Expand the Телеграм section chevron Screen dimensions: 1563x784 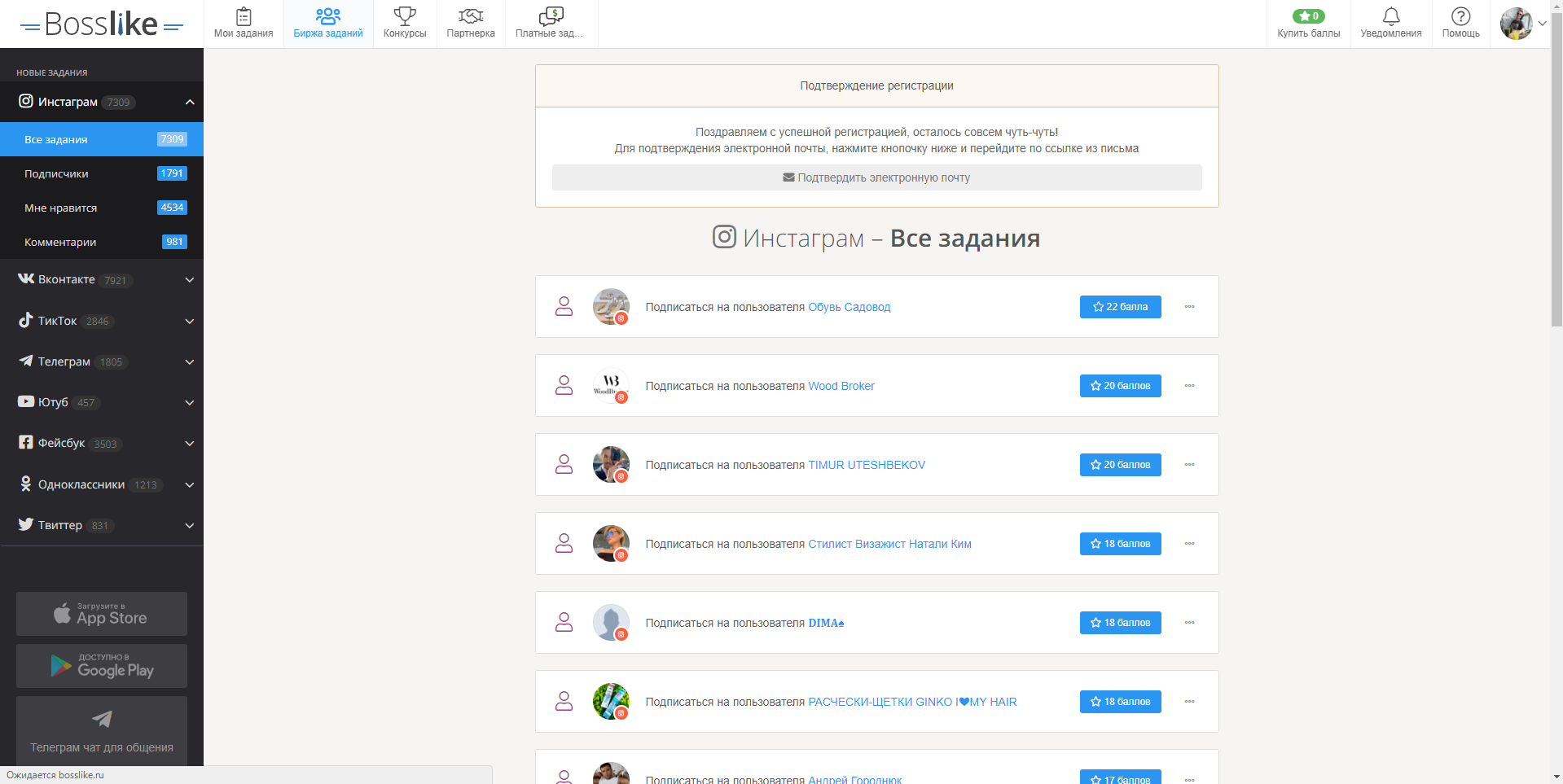[190, 362]
